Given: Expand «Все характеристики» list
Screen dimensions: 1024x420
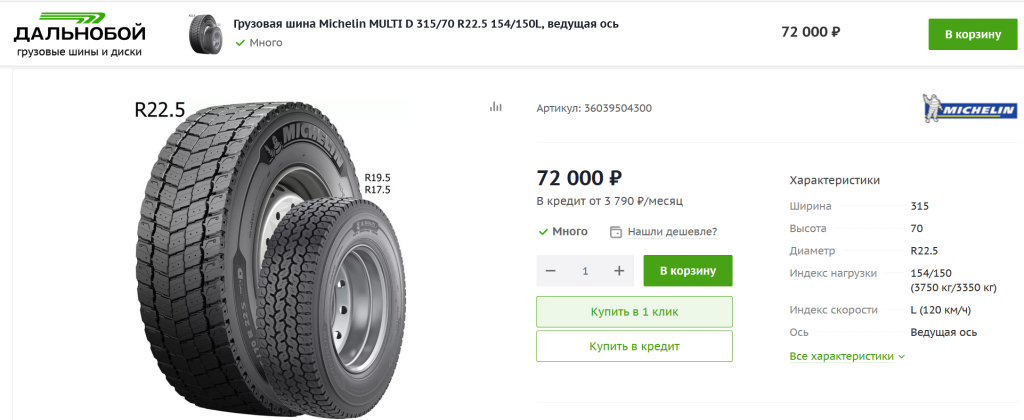Looking at the screenshot, I should (x=847, y=356).
